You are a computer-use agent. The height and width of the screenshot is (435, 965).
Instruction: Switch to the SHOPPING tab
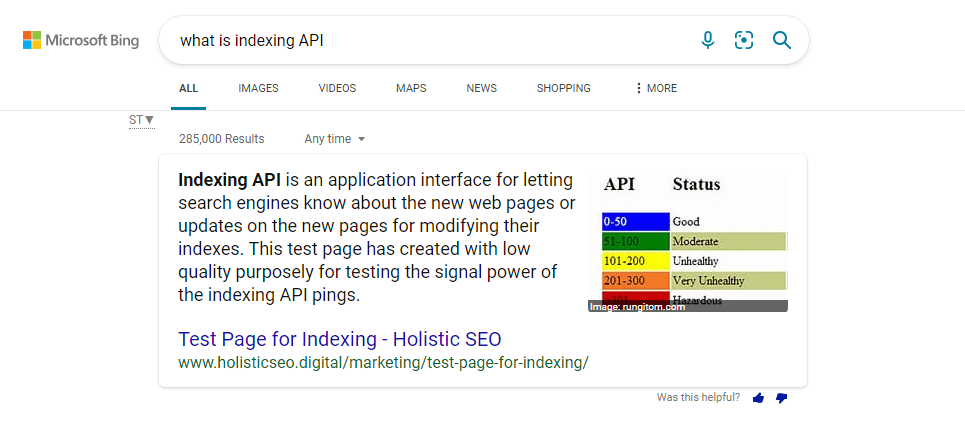[x=564, y=88]
